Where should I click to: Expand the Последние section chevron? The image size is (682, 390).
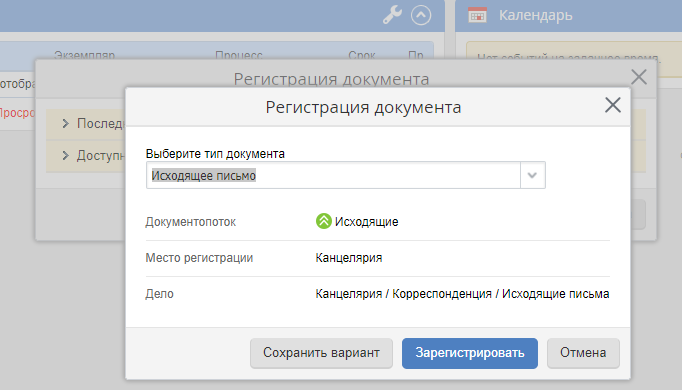point(66,123)
